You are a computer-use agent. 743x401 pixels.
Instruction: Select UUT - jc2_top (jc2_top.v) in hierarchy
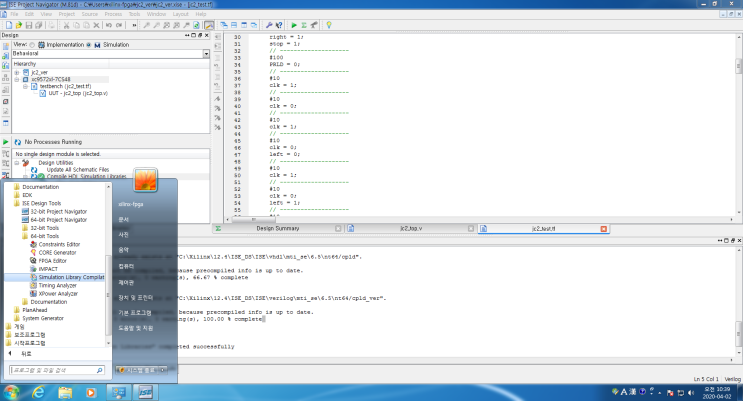coord(78,93)
